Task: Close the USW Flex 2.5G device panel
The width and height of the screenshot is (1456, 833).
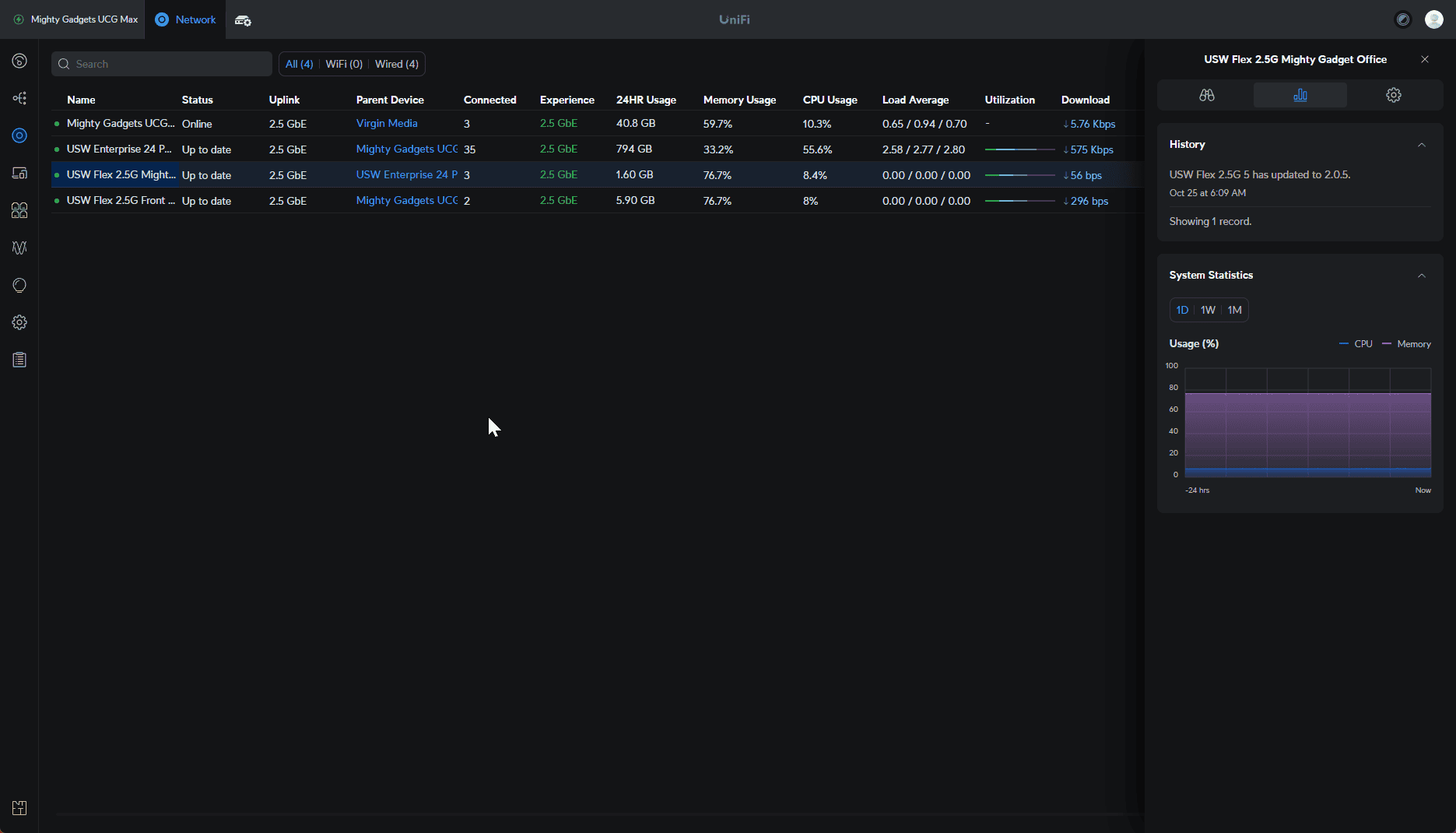Action: click(1424, 59)
